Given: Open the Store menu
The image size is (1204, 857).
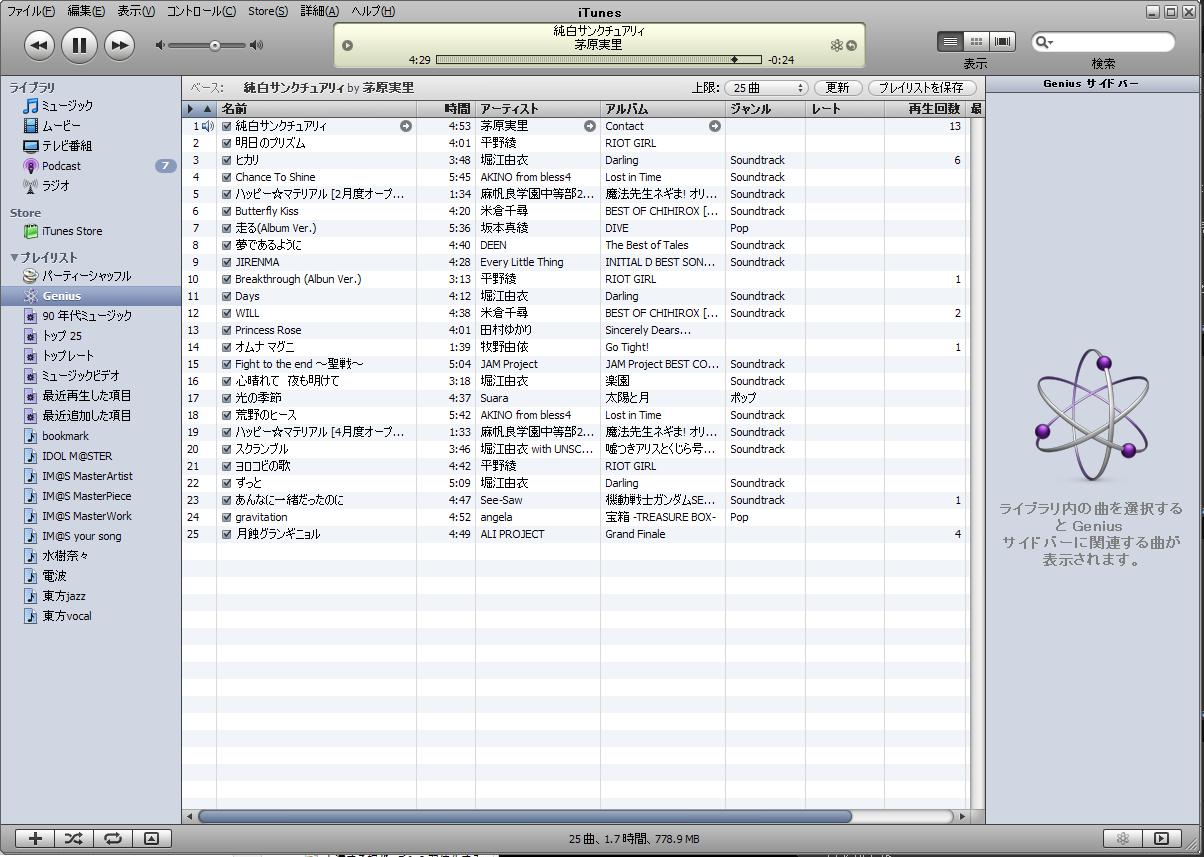Looking at the screenshot, I should pos(267,11).
